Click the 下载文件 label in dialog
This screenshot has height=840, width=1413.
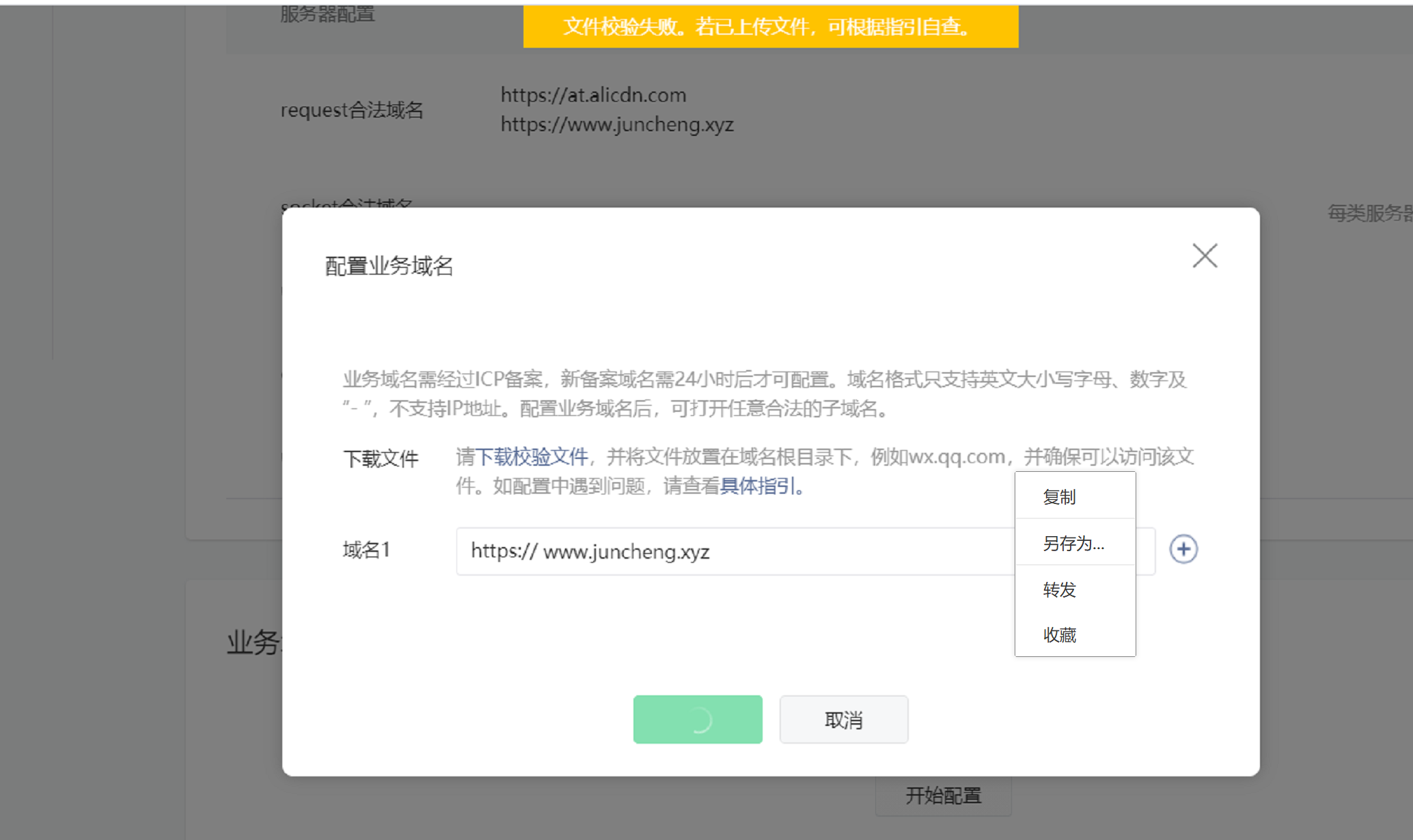381,458
